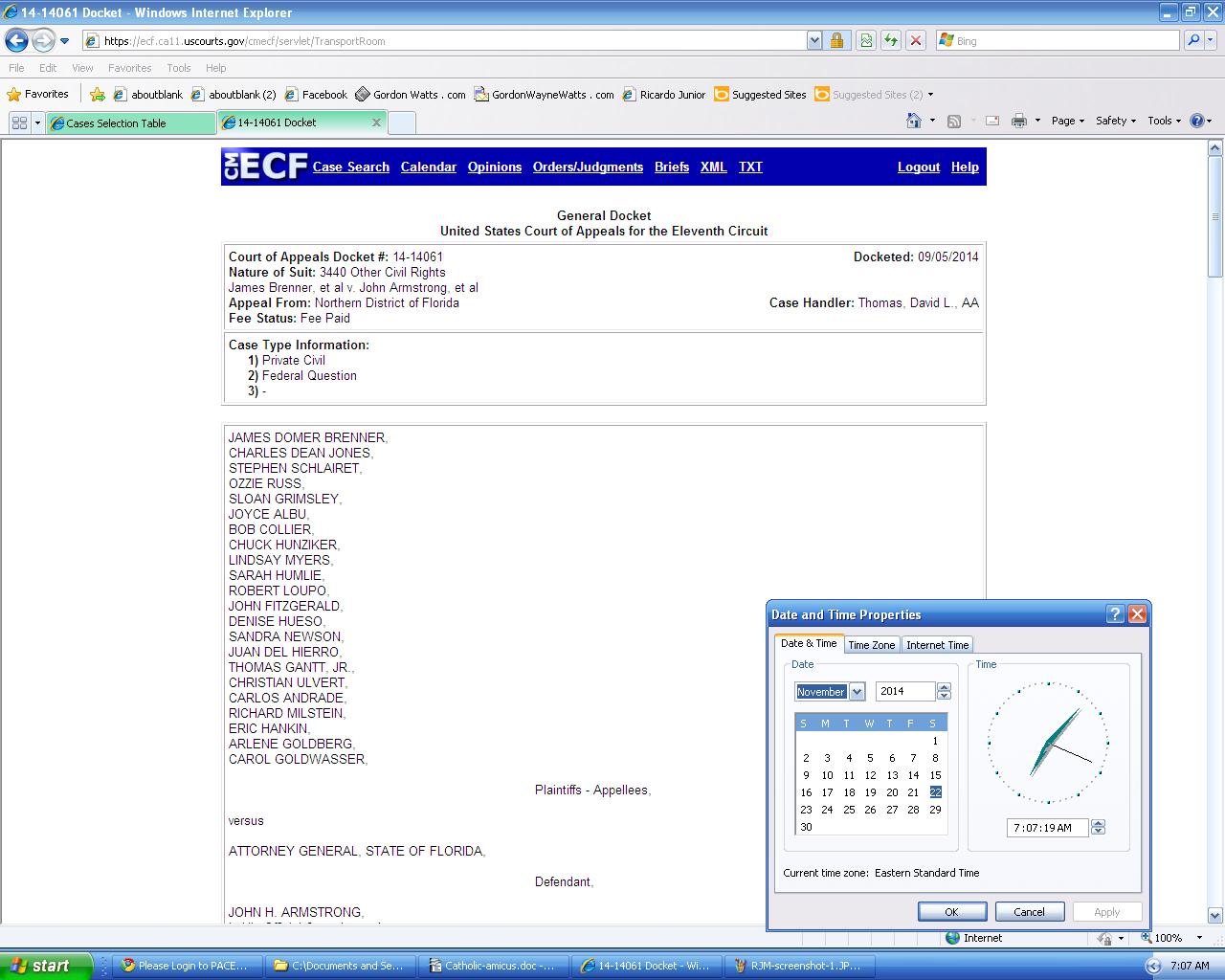Click the Help question mark icon

(1196, 121)
